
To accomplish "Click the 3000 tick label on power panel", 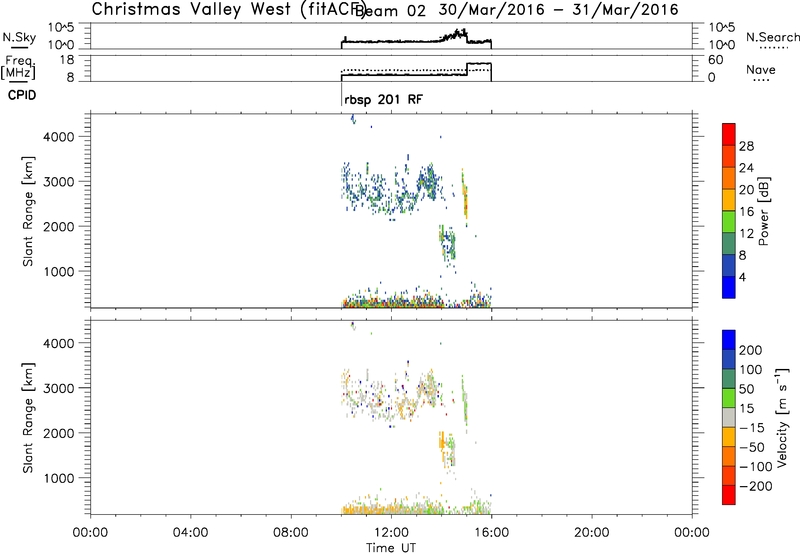I will (59, 182).
